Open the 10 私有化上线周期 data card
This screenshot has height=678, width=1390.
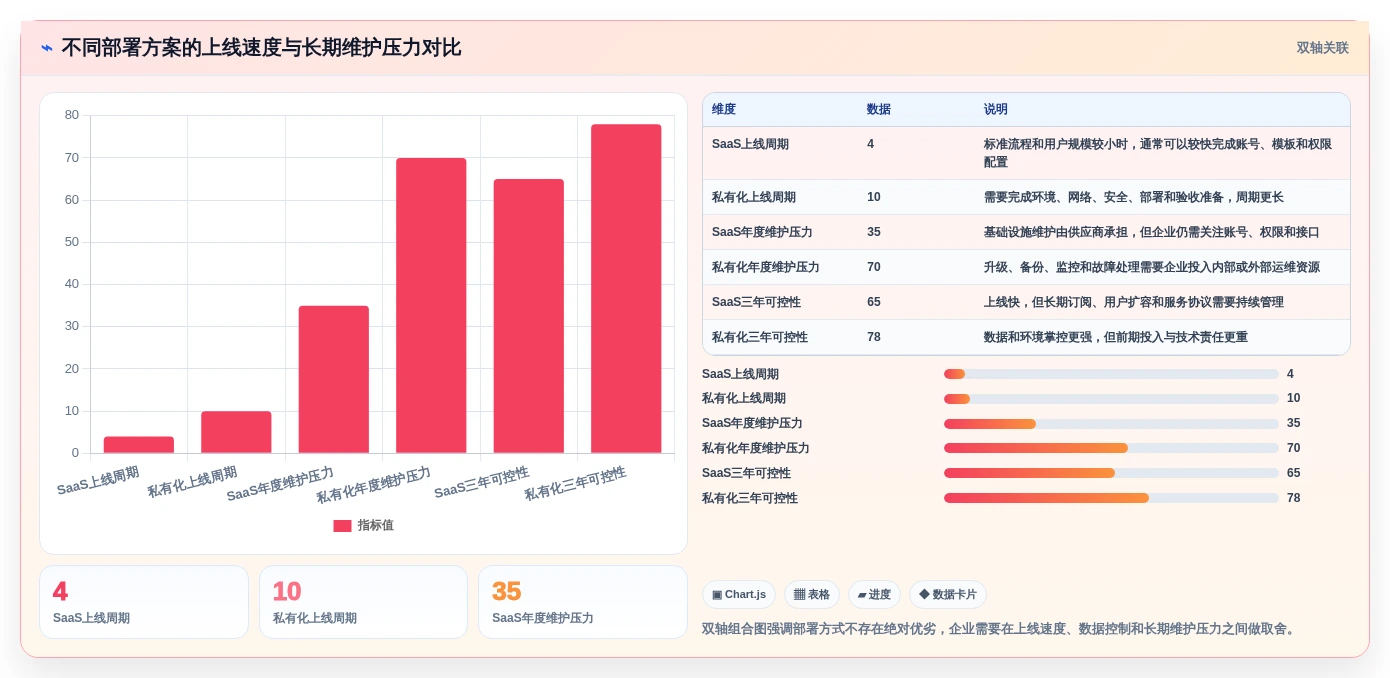[x=363, y=602]
